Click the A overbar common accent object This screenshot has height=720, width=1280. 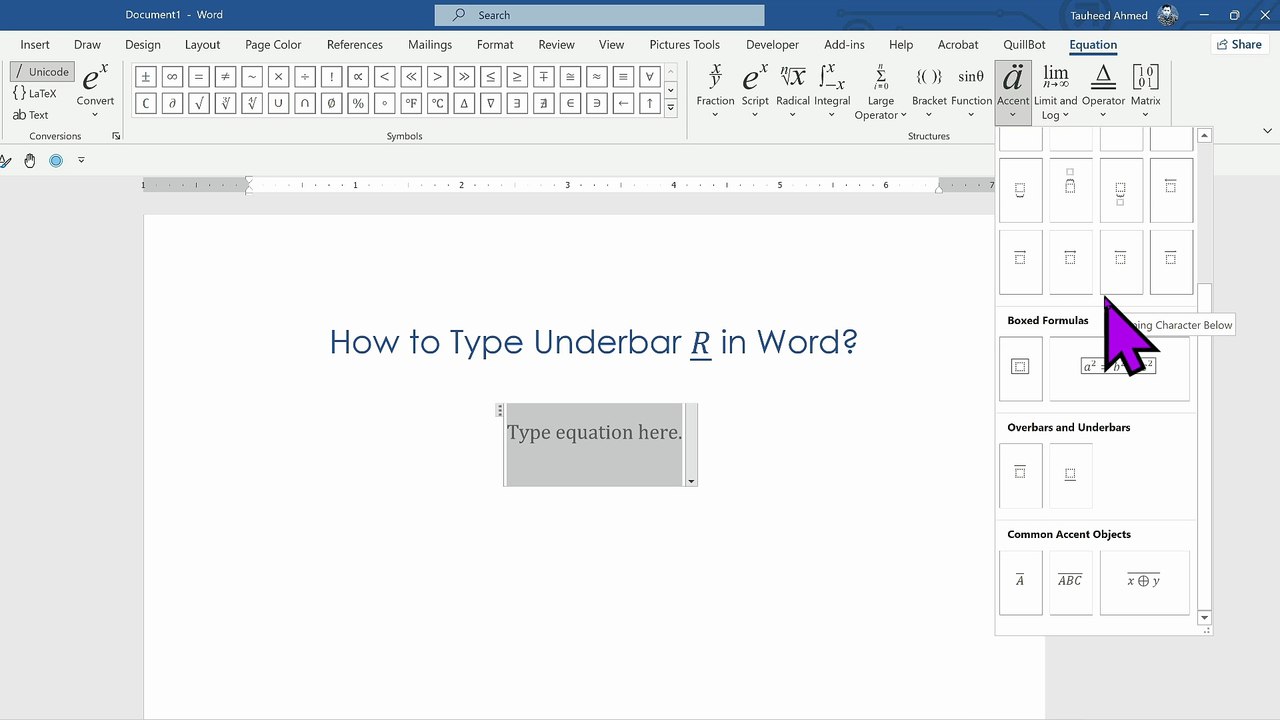(x=1020, y=582)
